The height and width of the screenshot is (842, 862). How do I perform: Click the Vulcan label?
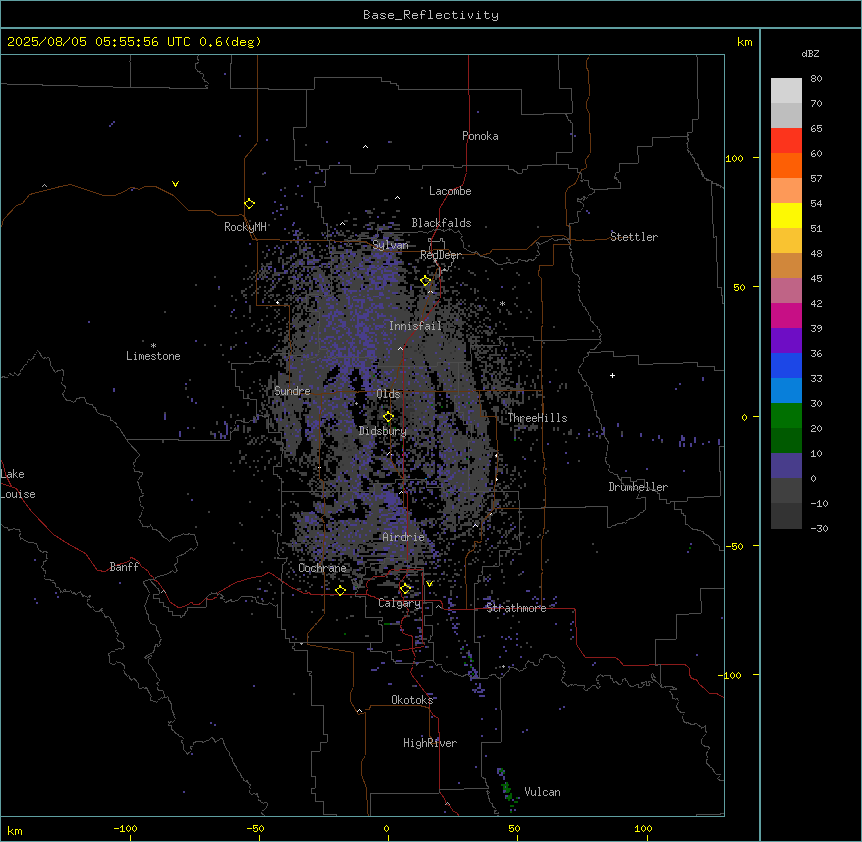[x=543, y=792]
